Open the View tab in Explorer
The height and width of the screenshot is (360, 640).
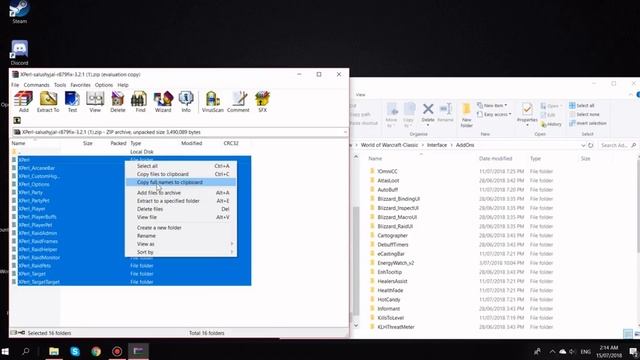pos(360,95)
